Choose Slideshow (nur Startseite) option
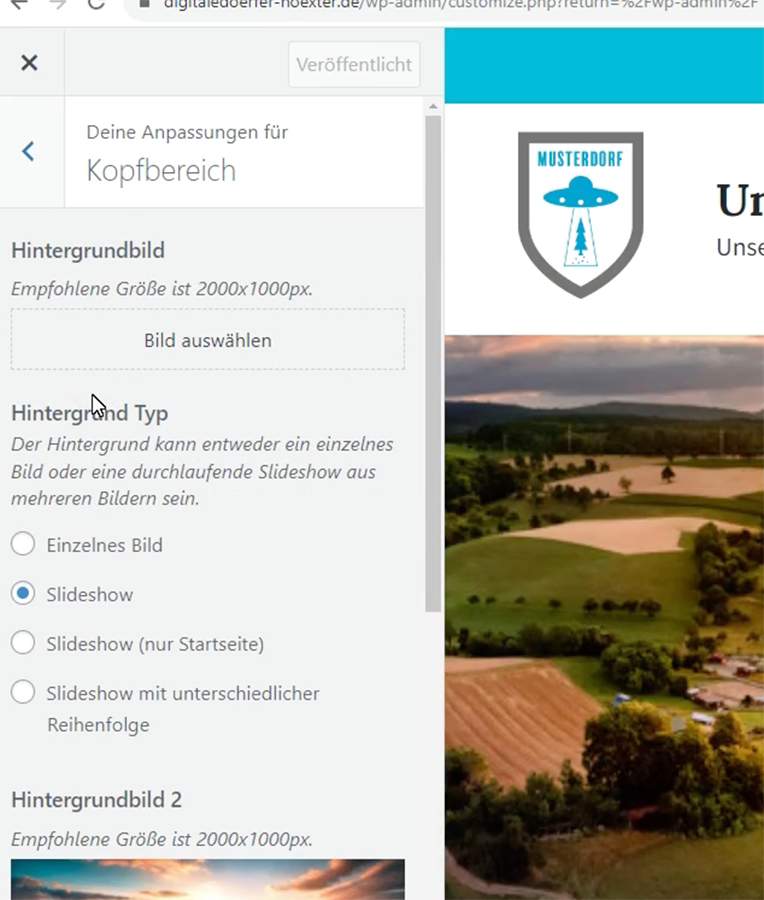Image resolution: width=764 pixels, height=900 pixels. pos(23,644)
